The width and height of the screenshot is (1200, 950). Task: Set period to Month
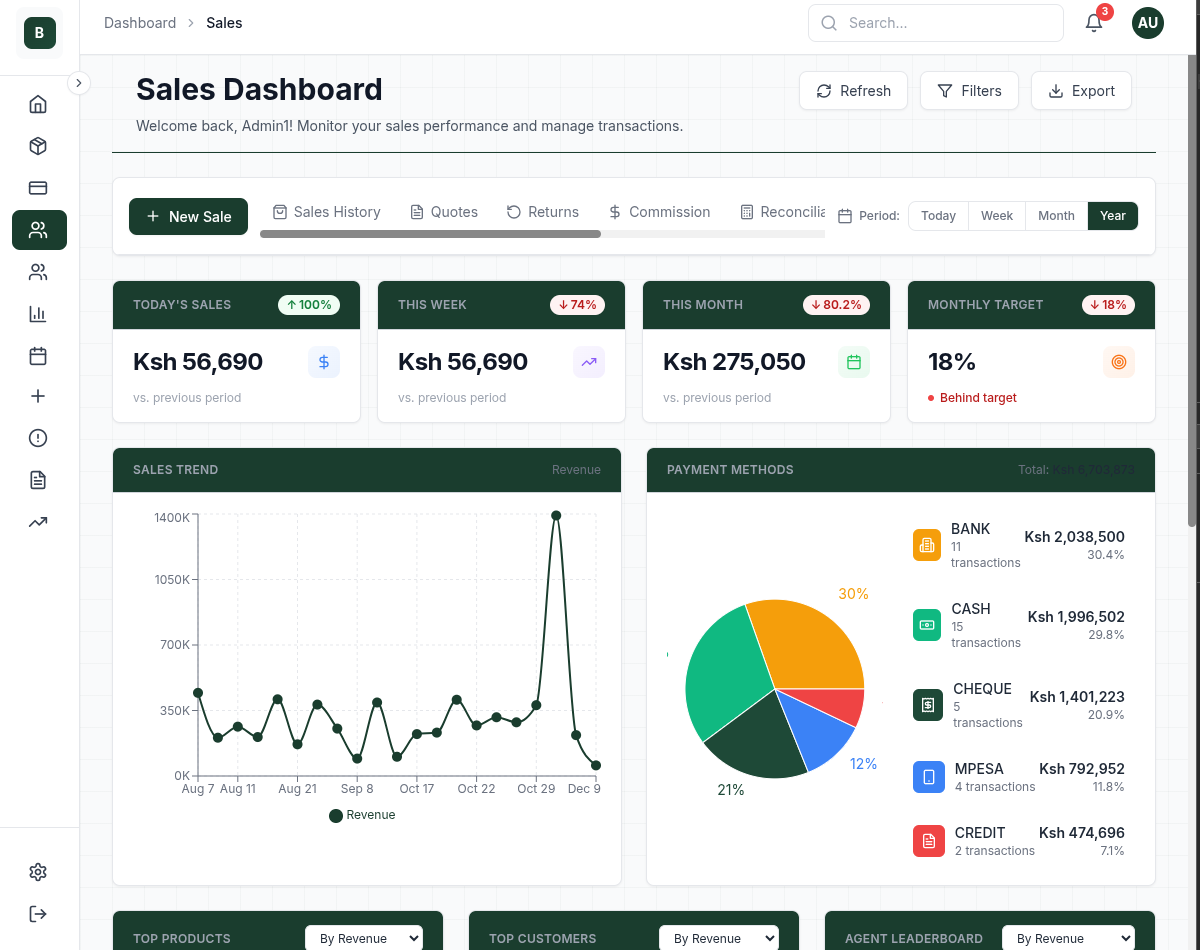coord(1056,216)
